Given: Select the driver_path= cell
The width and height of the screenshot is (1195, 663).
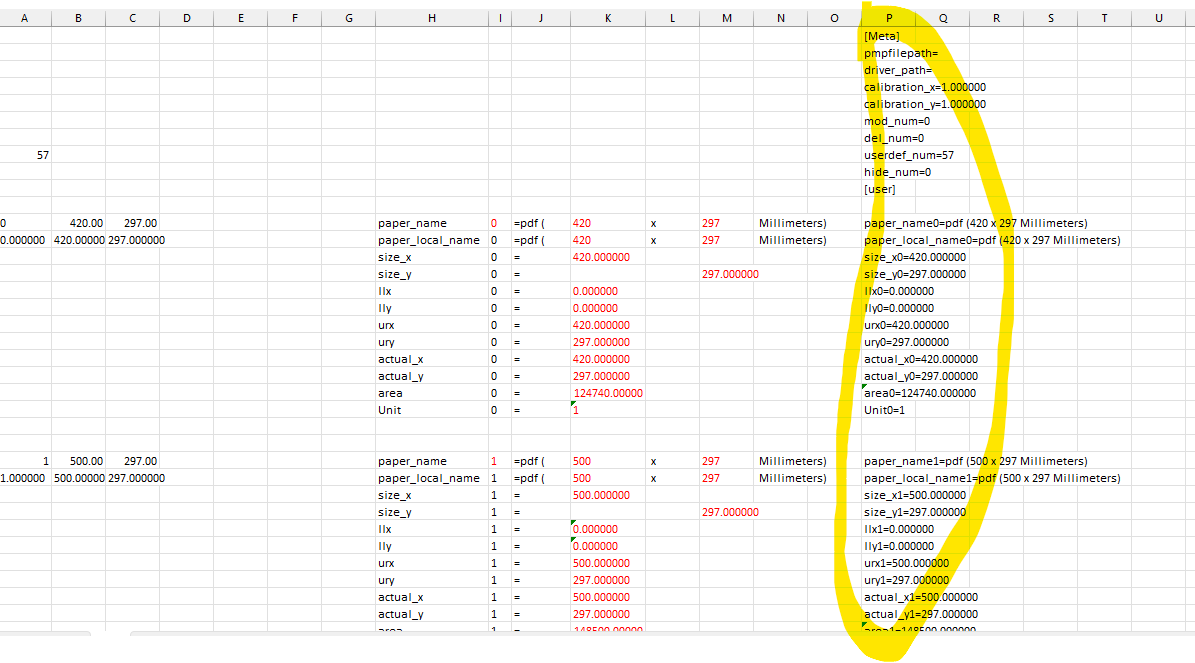Looking at the screenshot, I should 897,70.
